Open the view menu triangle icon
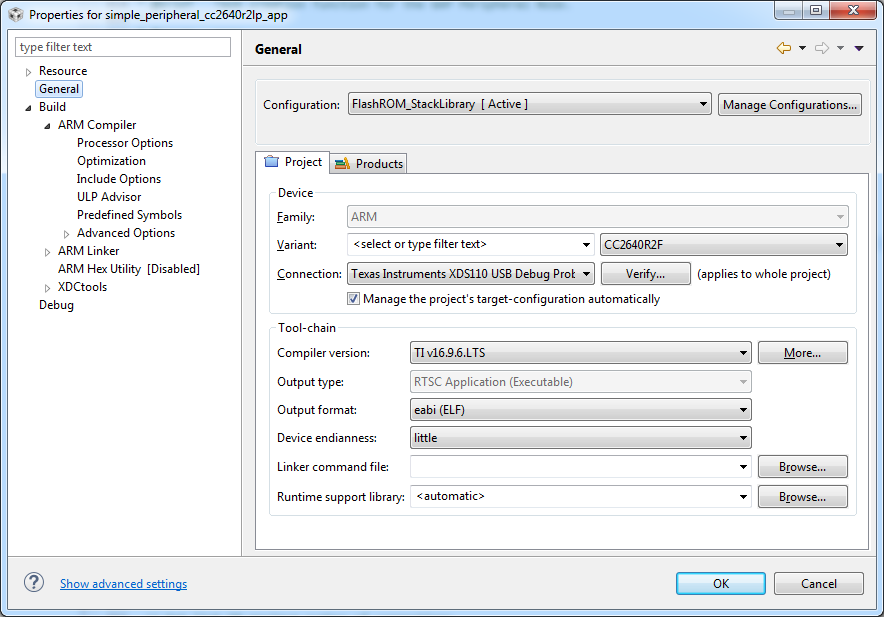Viewport: 884px width, 617px height. pyautogui.click(x=859, y=49)
